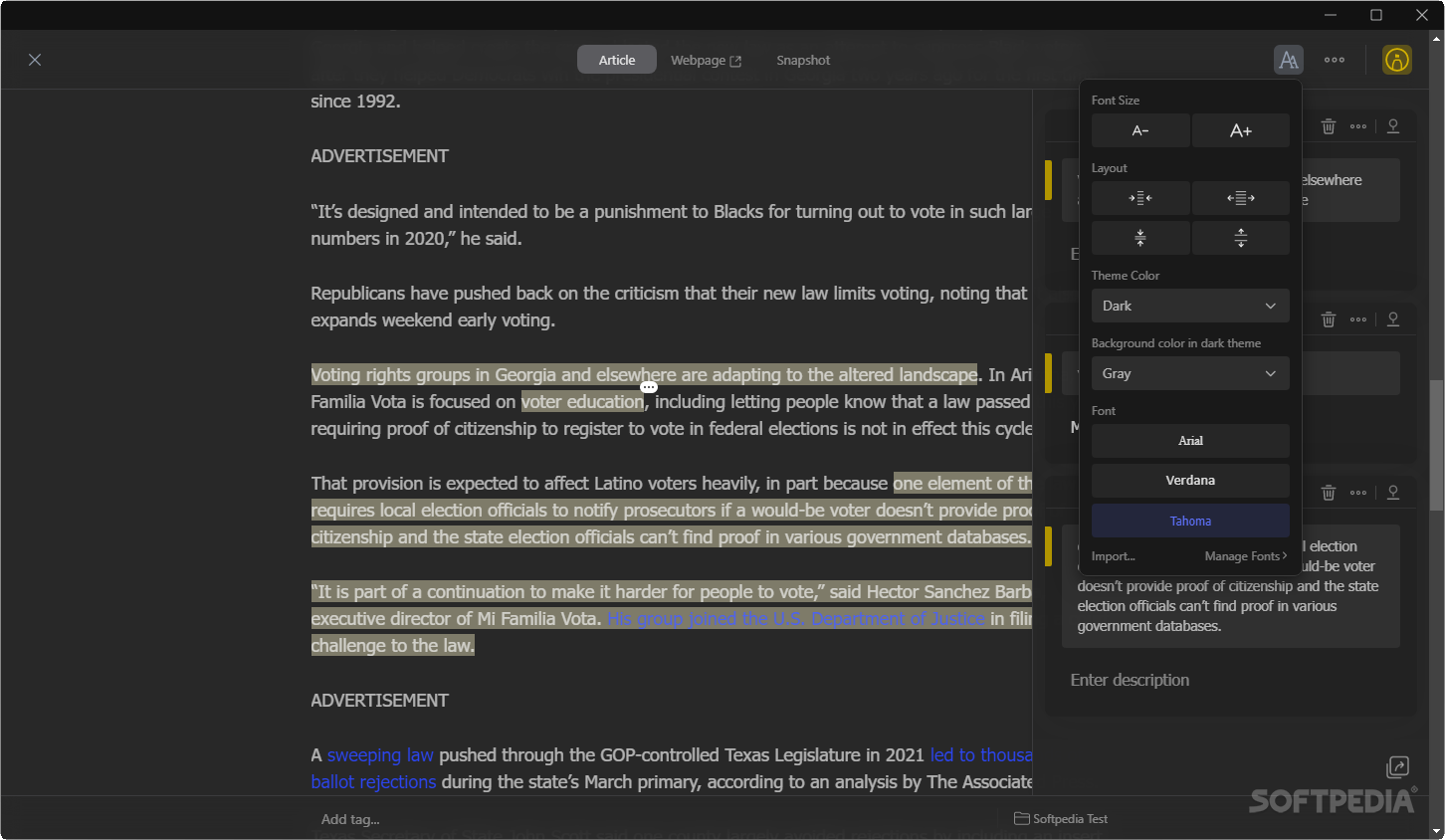Decrease line spacing layout icon
This screenshot has width=1445, height=840.
(x=1140, y=238)
